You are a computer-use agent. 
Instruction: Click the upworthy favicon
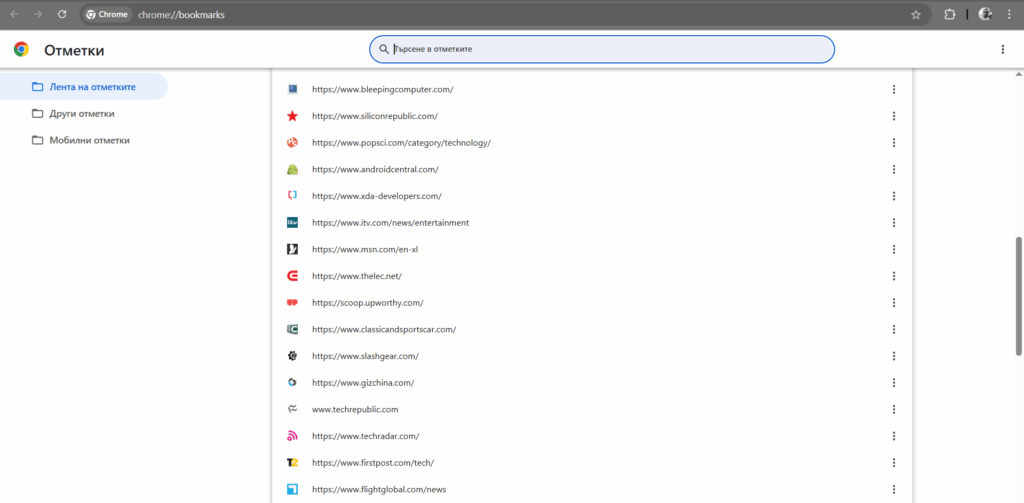click(293, 302)
